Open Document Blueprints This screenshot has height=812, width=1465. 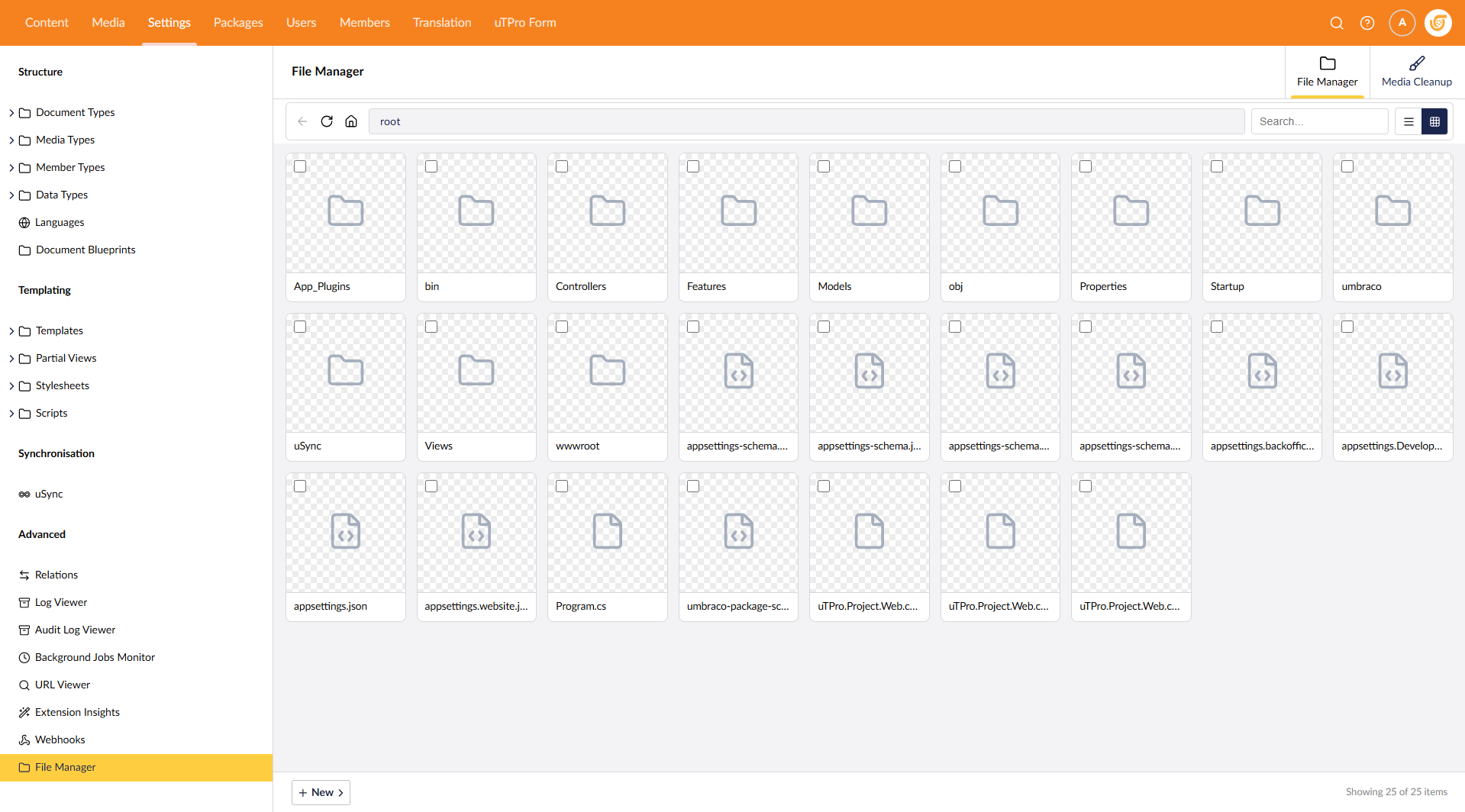coord(77,250)
